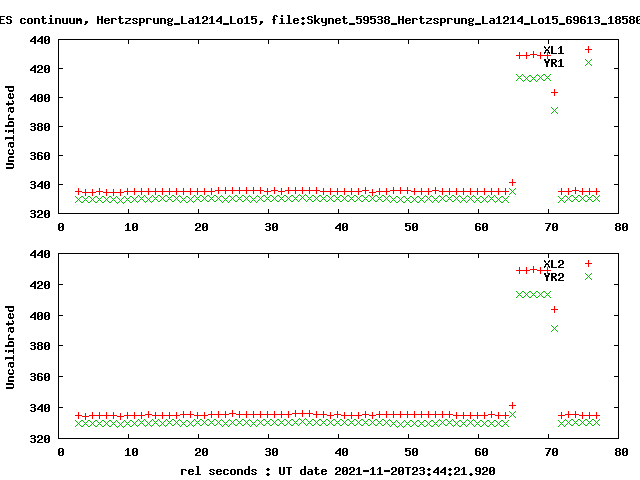
Task: Click the 340 y-axis tick in XL2 plot
Action: (40, 408)
